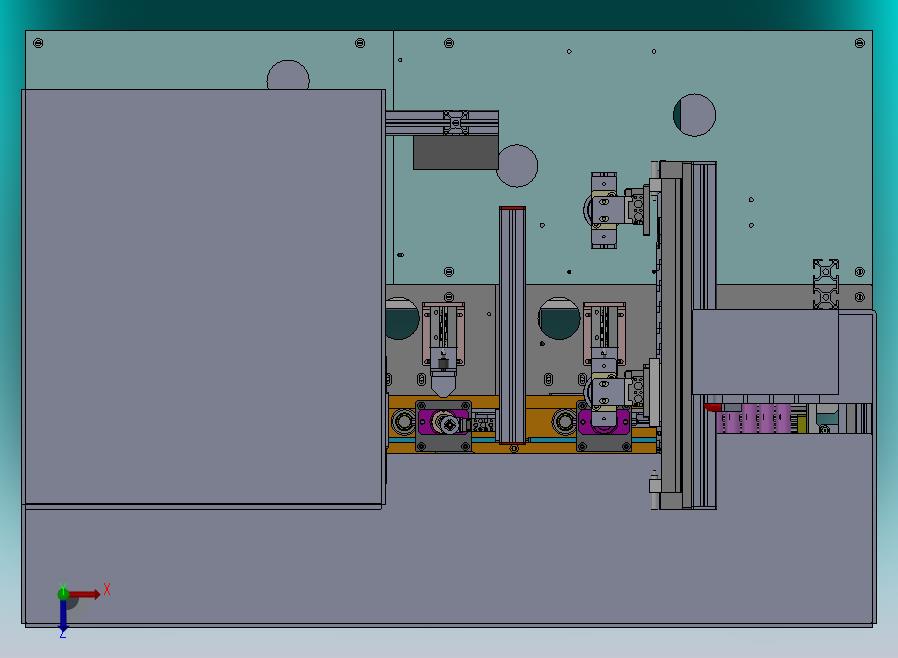This screenshot has width=898, height=658.
Task: Pick the dark gray rectangular block under the extrusion
Action: click(455, 152)
